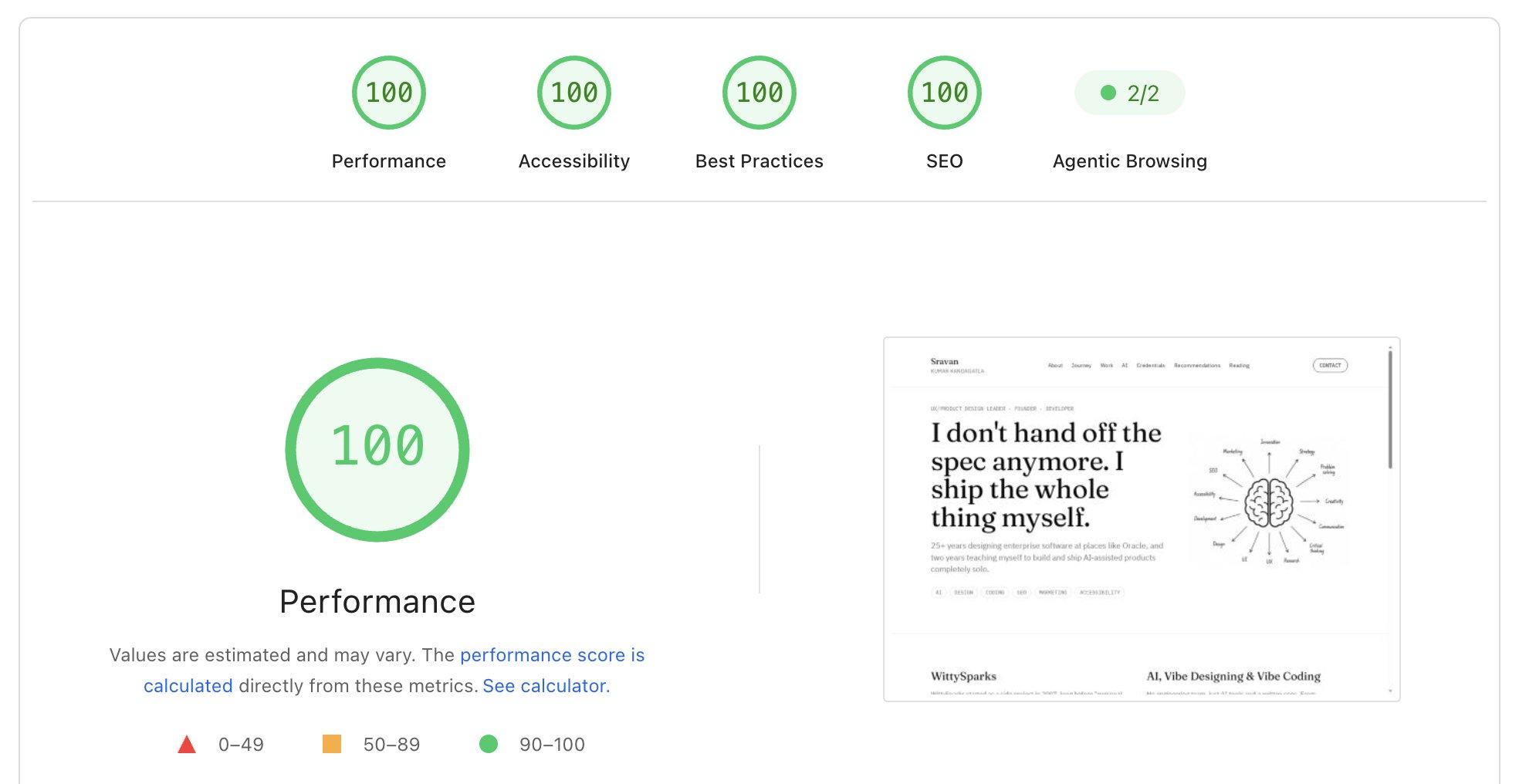This screenshot has width=1519, height=784.
Task: Click 'WittySparks' heading in the preview
Action: point(963,676)
